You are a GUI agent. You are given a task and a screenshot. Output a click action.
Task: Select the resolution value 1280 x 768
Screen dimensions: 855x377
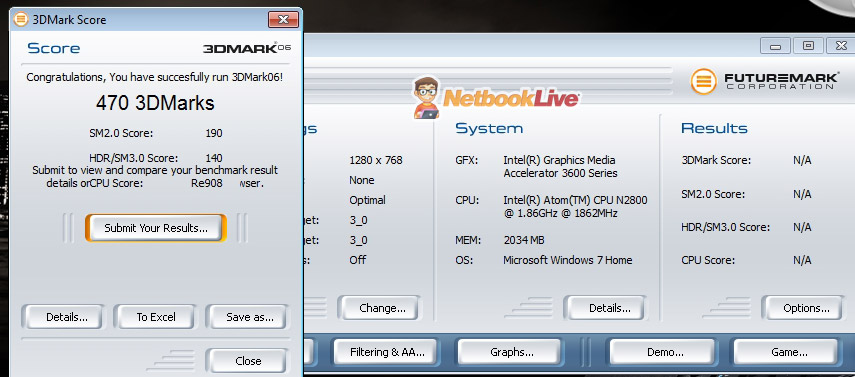point(376,160)
